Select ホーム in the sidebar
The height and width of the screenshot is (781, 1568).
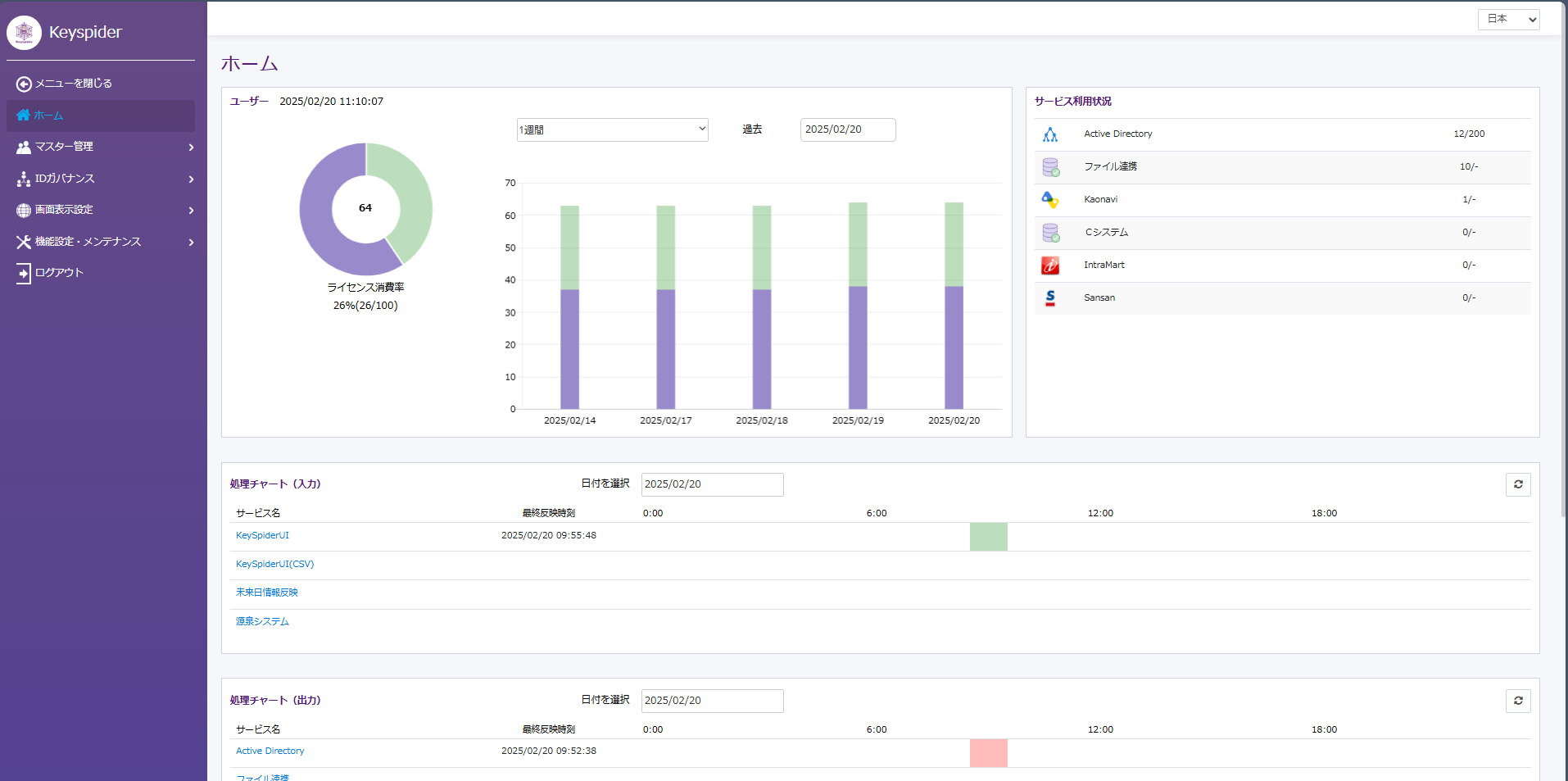click(48, 116)
